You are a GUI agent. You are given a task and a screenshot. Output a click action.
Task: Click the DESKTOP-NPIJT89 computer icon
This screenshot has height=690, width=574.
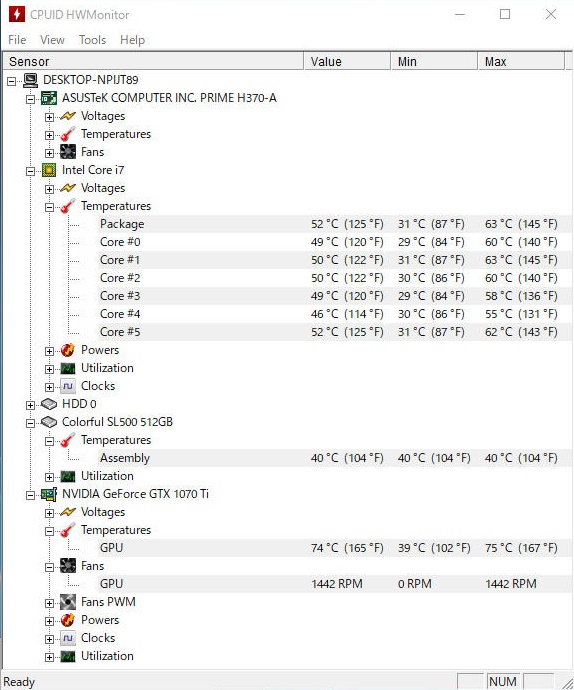click(30, 80)
